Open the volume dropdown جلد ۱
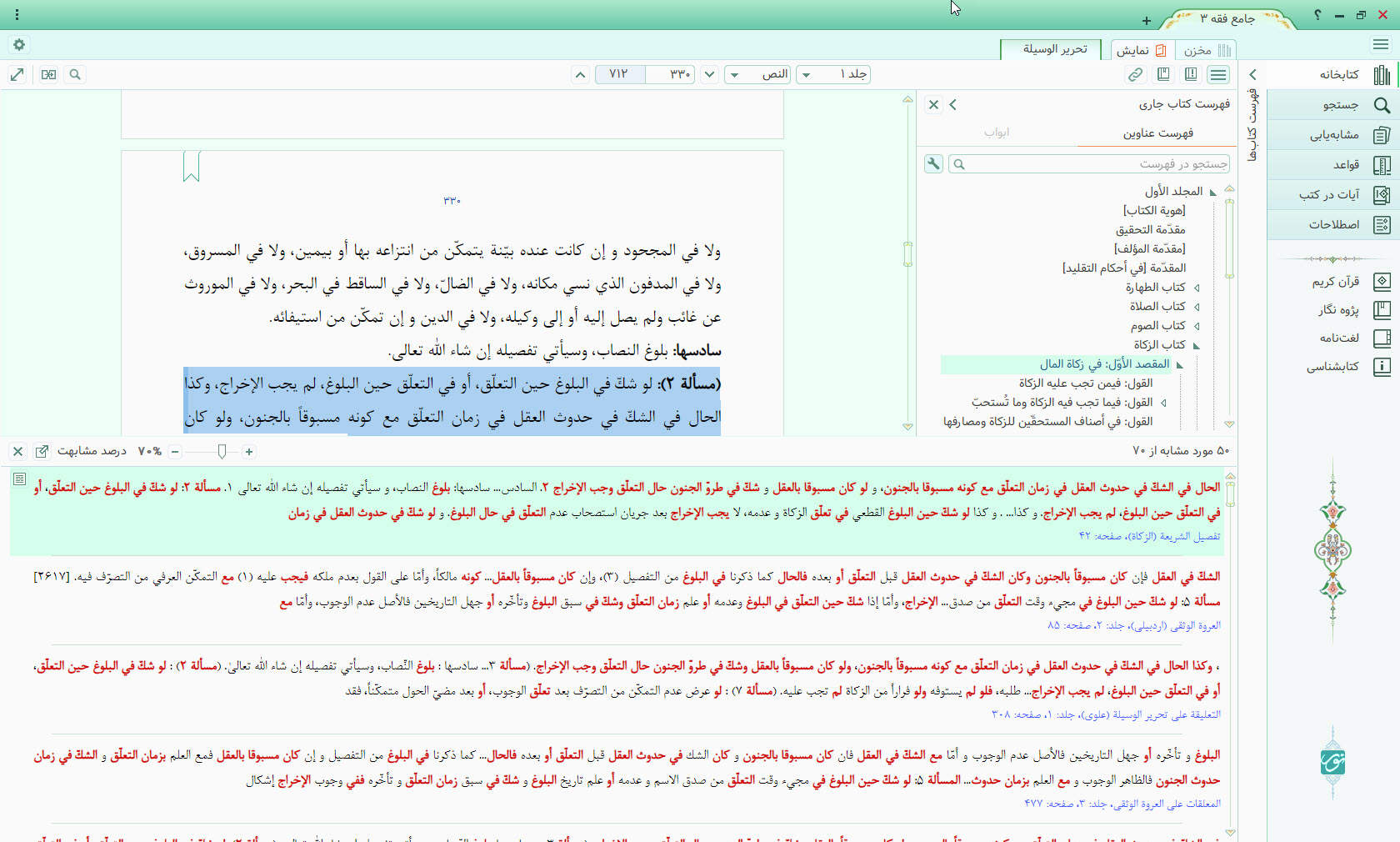Viewport: 1400px width, 842px height. 833,74
